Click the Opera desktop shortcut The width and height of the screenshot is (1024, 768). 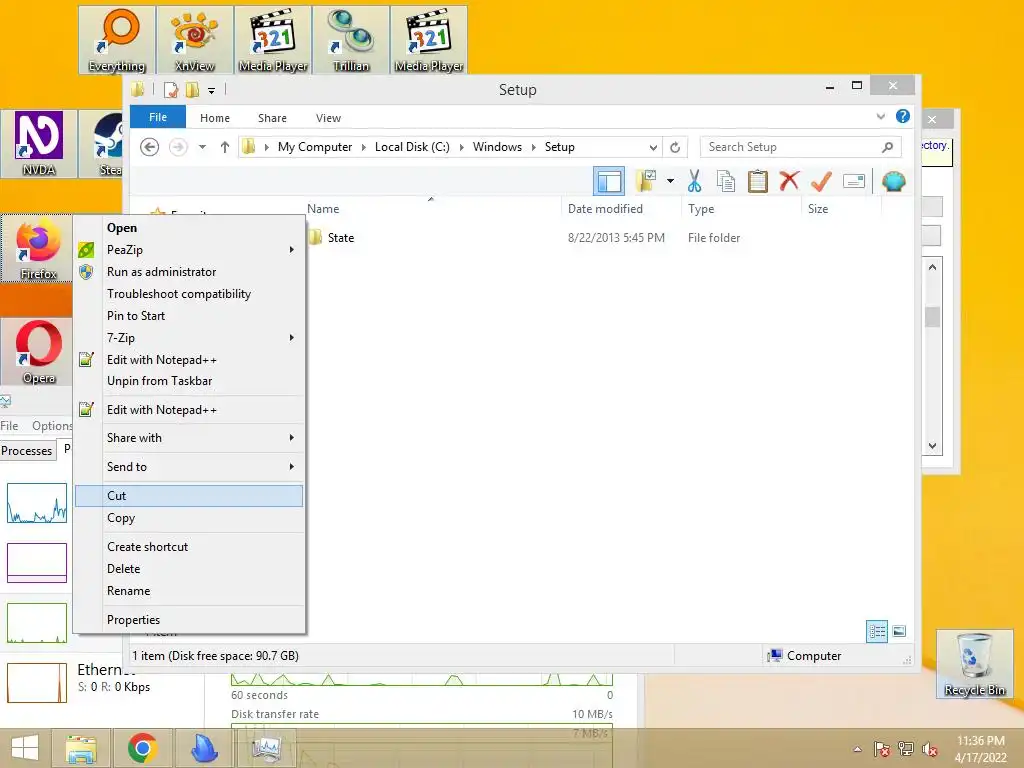(x=37, y=352)
